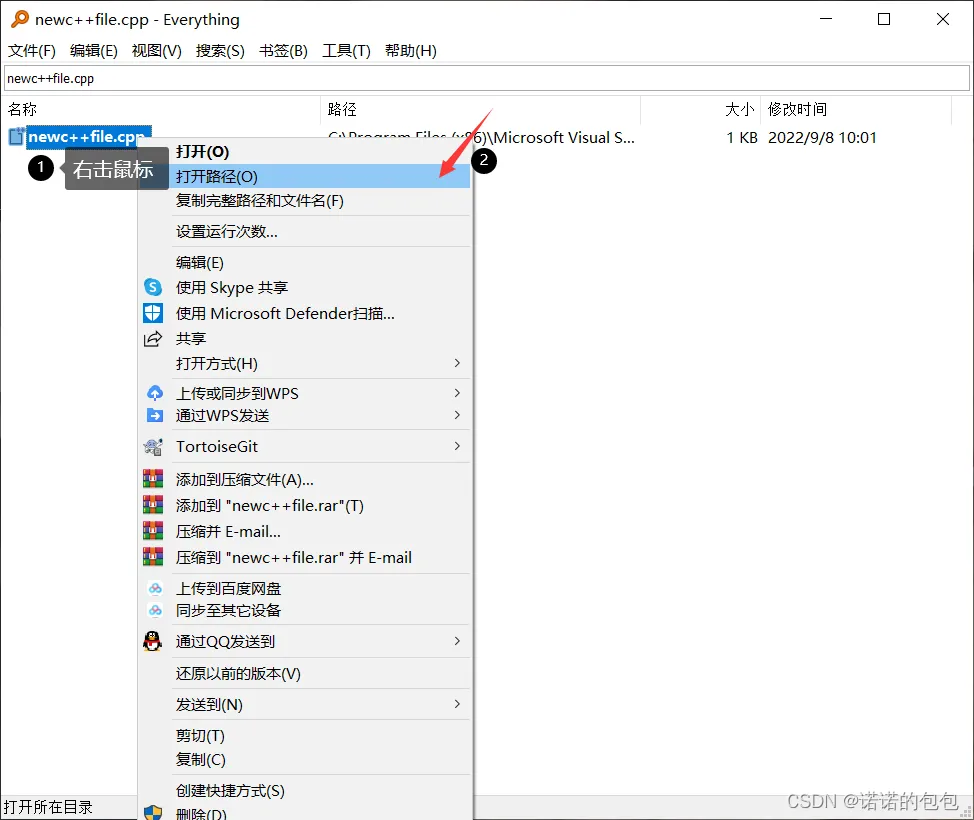This screenshot has width=974, height=820.
Task: Expand the 打开方式(H) submenu arrow
Action: pyautogui.click(x=457, y=363)
